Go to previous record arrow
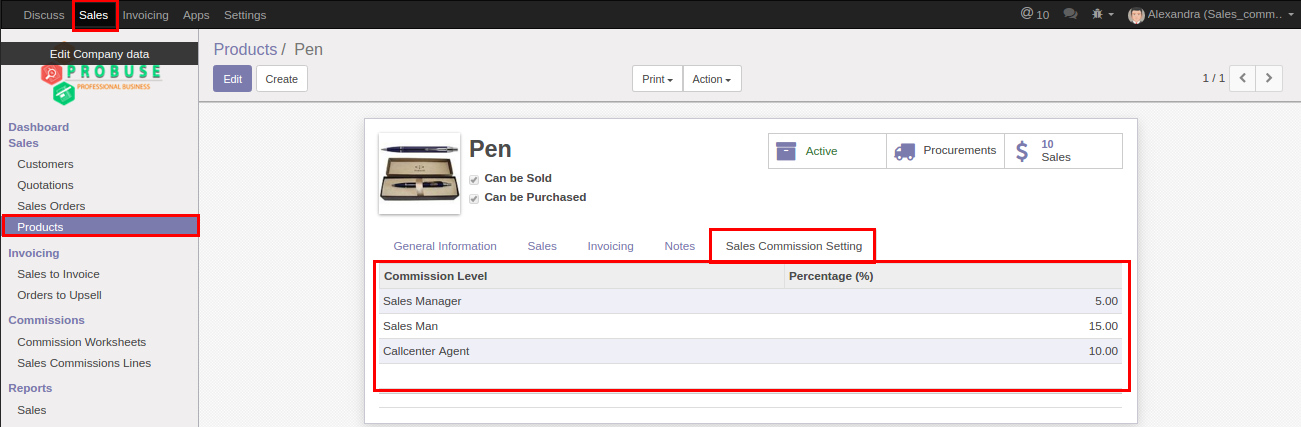Screen dimensions: 1301x427 pos(1242,78)
